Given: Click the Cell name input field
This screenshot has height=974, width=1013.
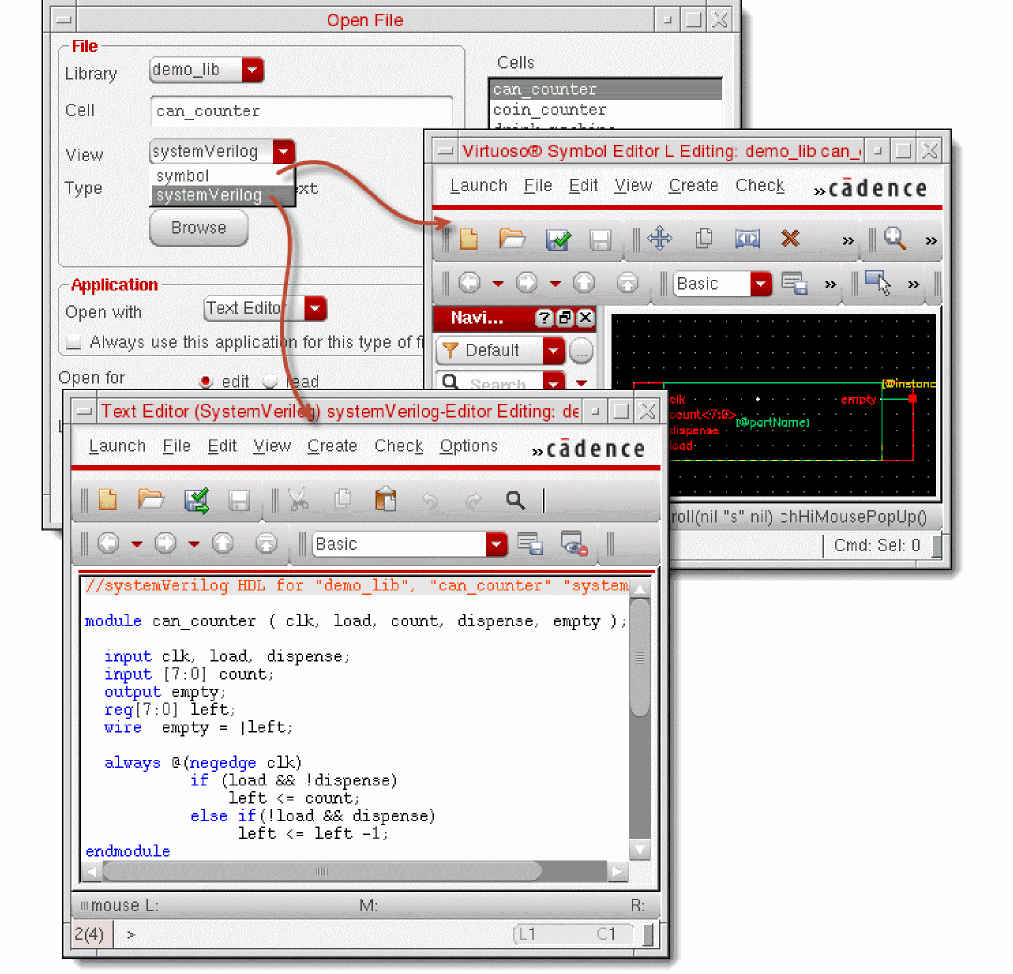Looking at the screenshot, I should (301, 111).
